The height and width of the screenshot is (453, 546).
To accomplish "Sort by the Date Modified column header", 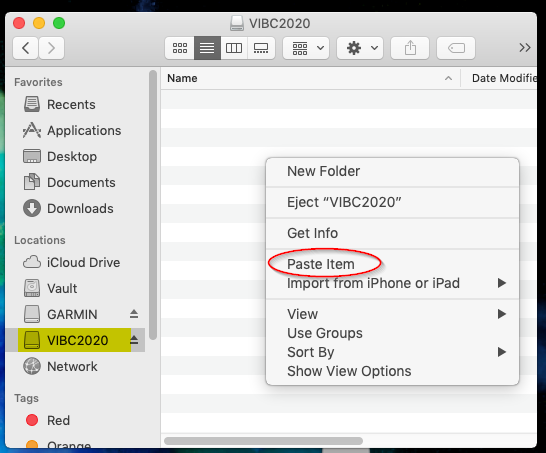I will click(x=499, y=78).
